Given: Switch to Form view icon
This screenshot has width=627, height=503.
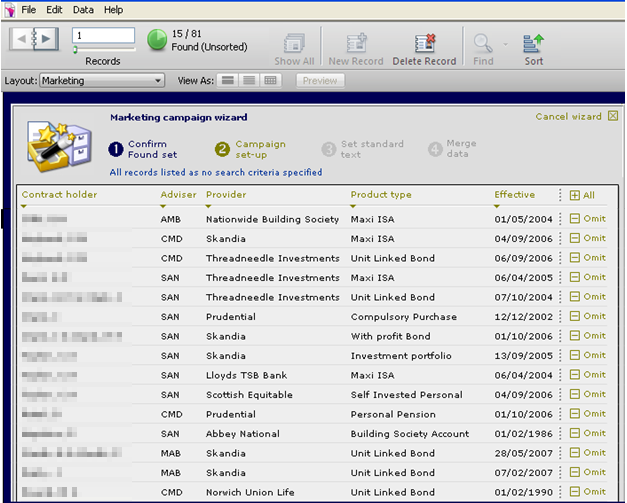Looking at the screenshot, I should click(228, 80).
